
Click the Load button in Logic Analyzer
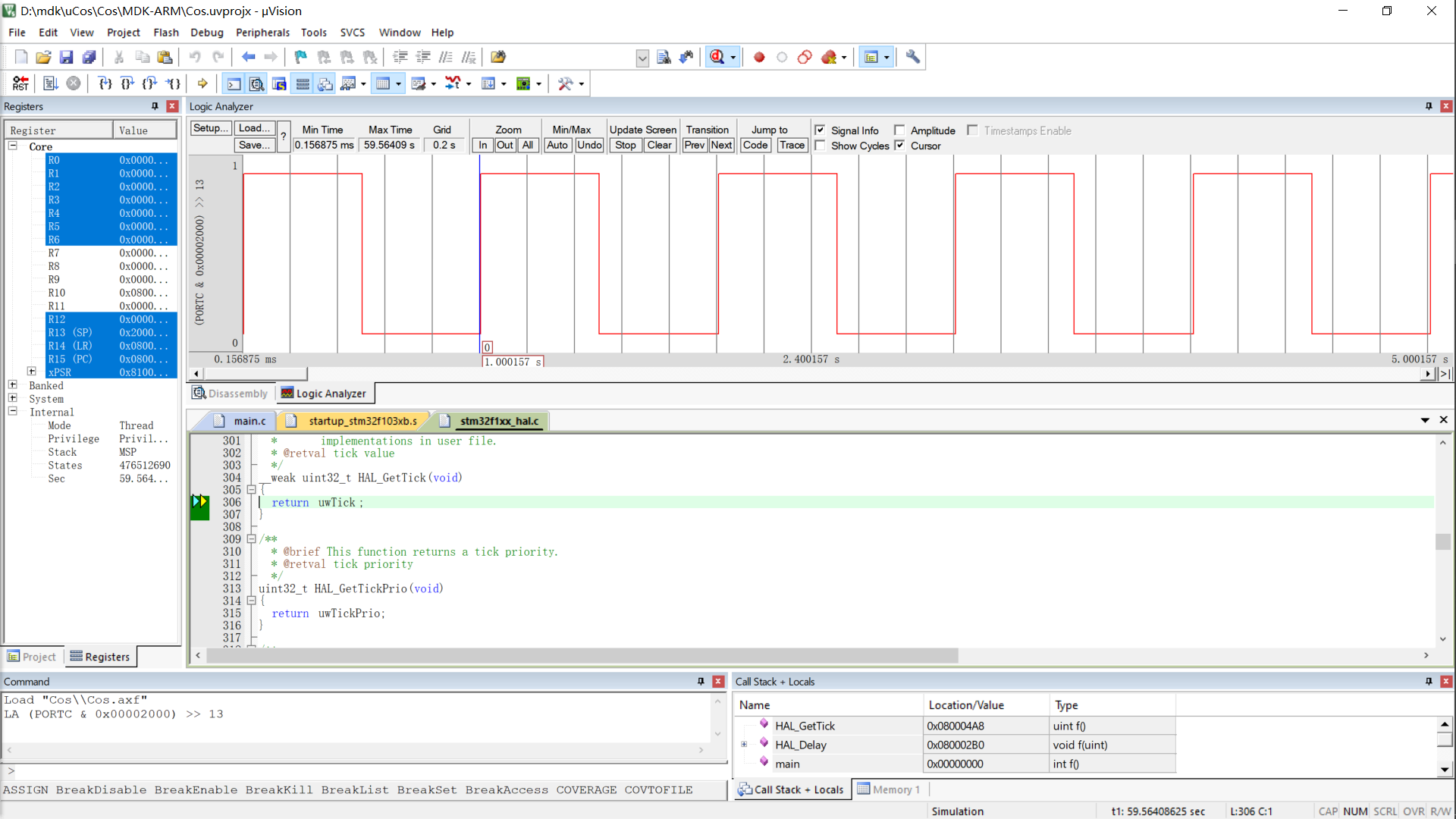253,128
